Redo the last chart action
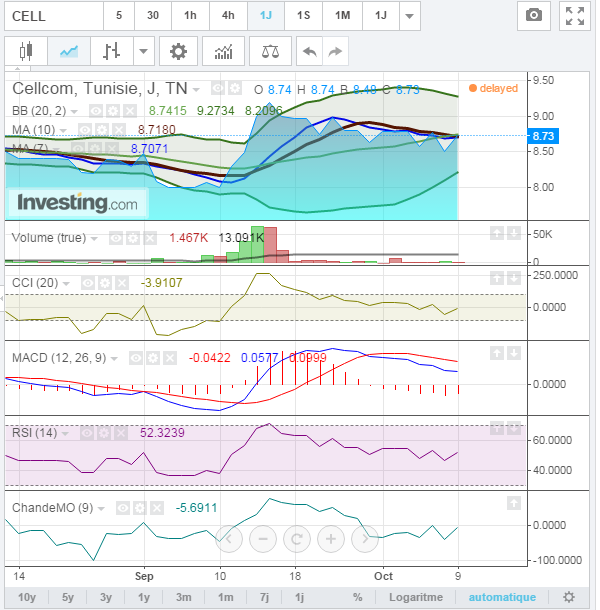600x610 pixels. click(336, 51)
